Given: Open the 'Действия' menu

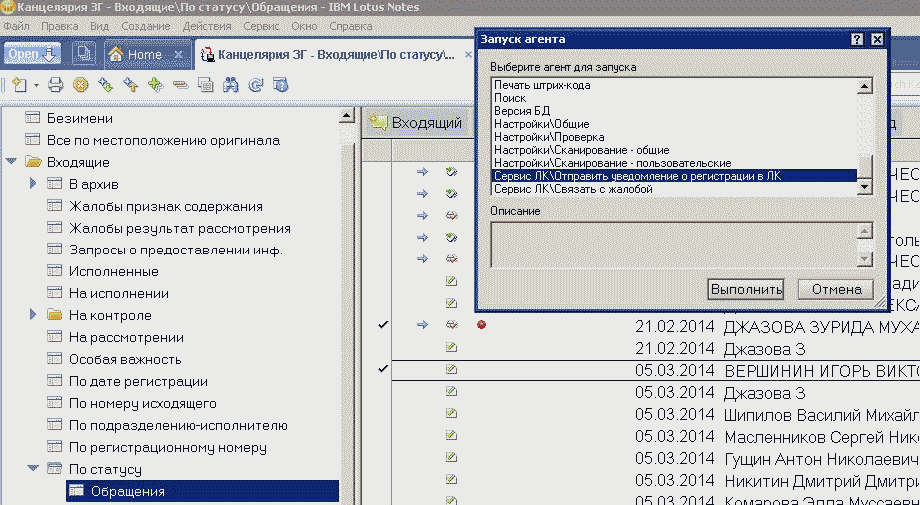Looking at the screenshot, I should click(207, 24).
